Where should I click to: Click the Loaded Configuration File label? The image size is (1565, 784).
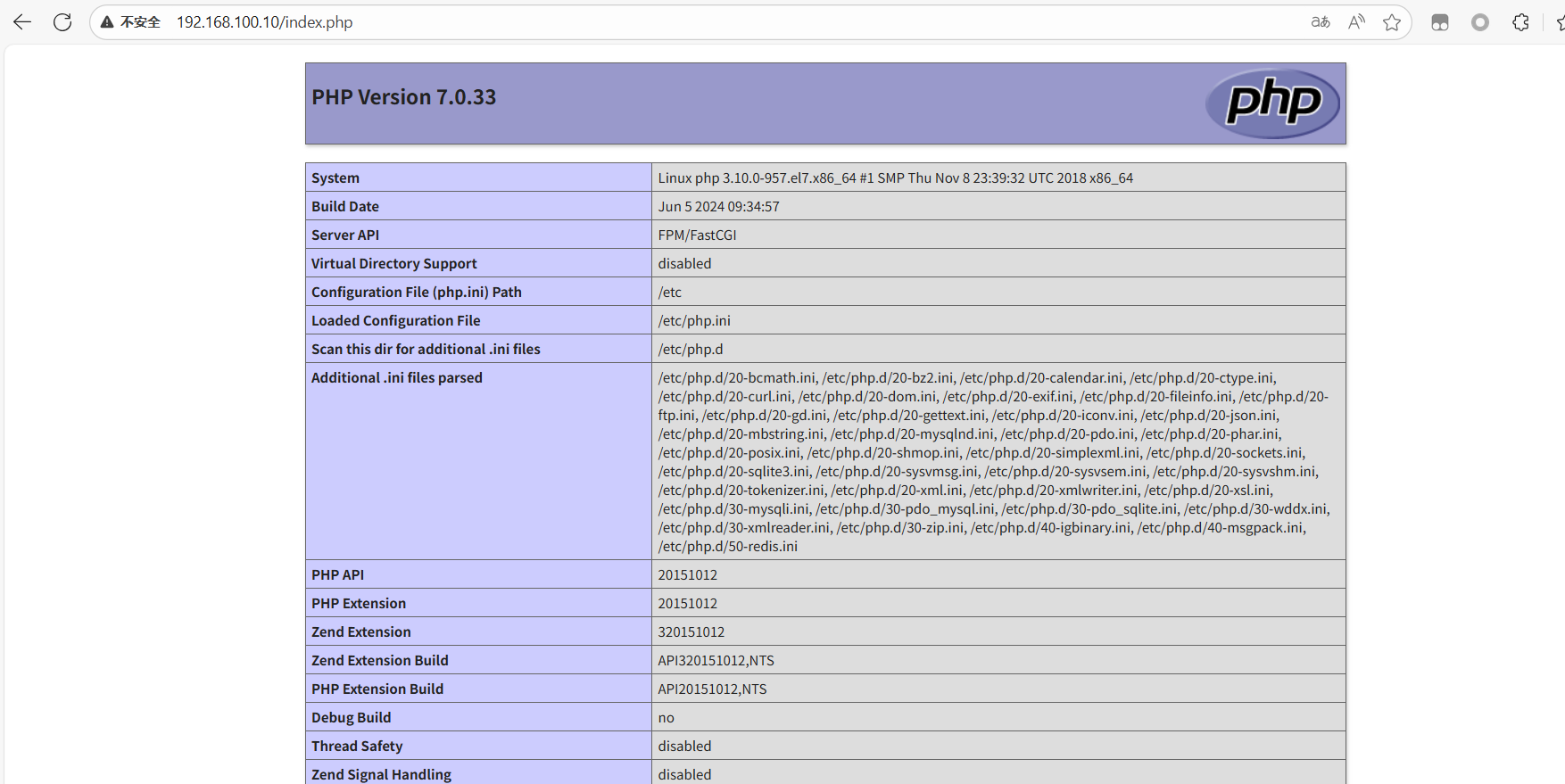coord(396,320)
